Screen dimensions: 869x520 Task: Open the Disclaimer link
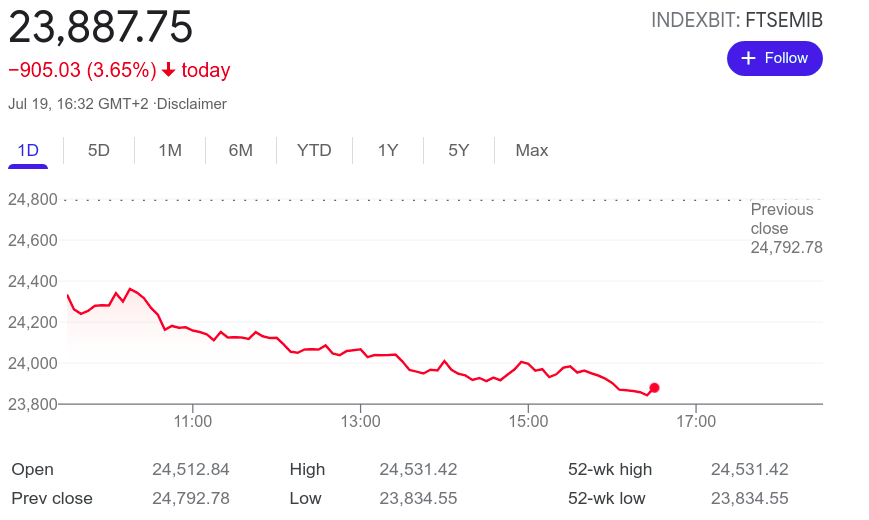[192, 104]
